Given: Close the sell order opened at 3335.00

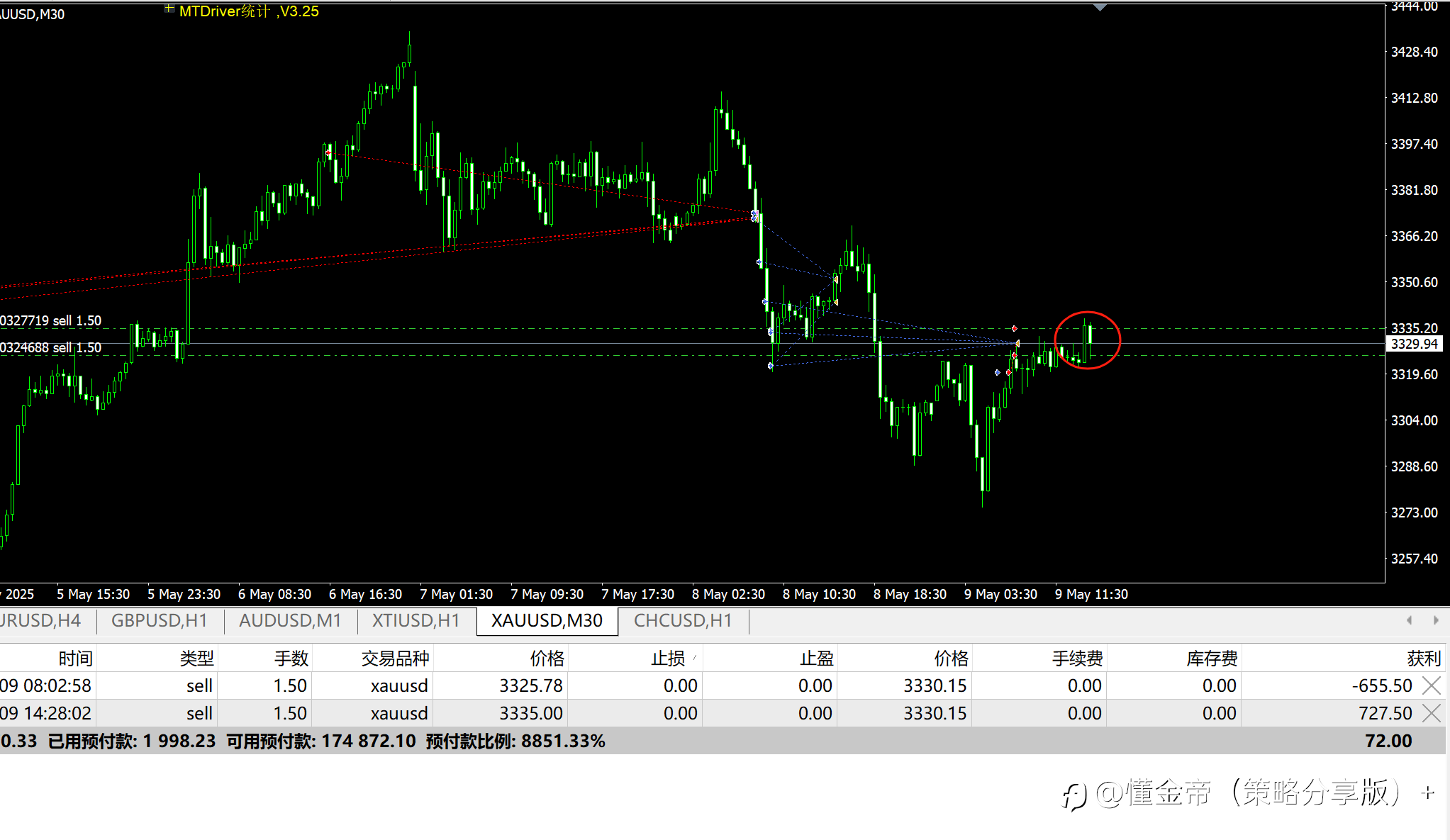Looking at the screenshot, I should click(1432, 713).
